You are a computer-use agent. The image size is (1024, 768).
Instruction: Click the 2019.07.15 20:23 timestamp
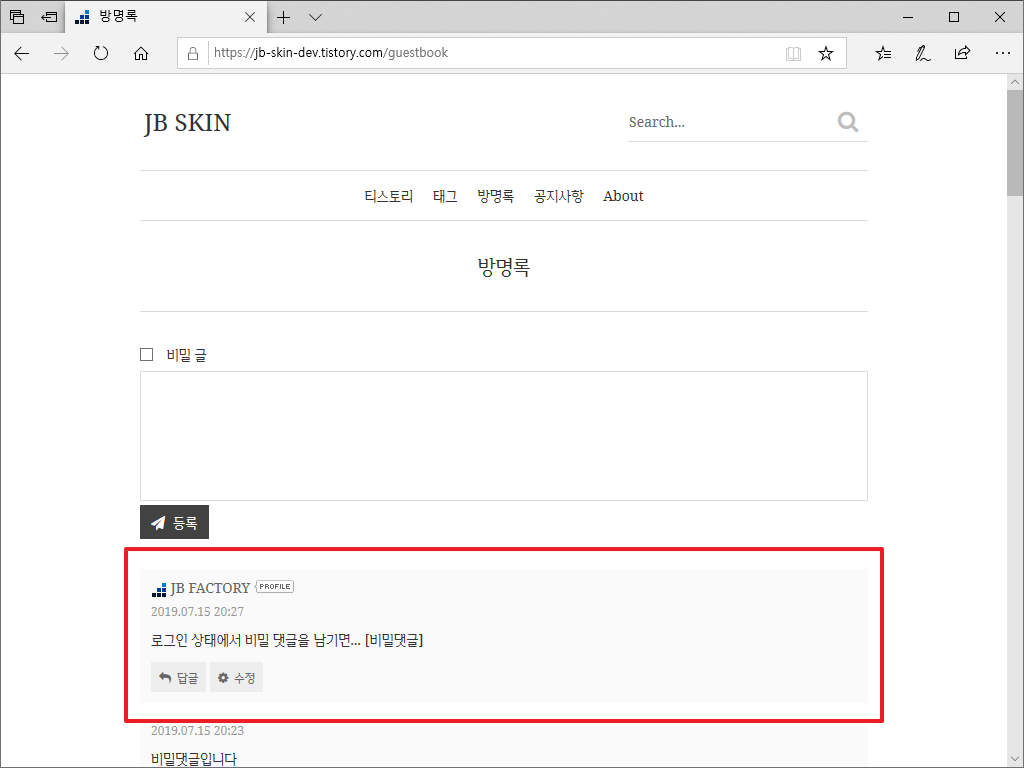pyautogui.click(x=197, y=731)
